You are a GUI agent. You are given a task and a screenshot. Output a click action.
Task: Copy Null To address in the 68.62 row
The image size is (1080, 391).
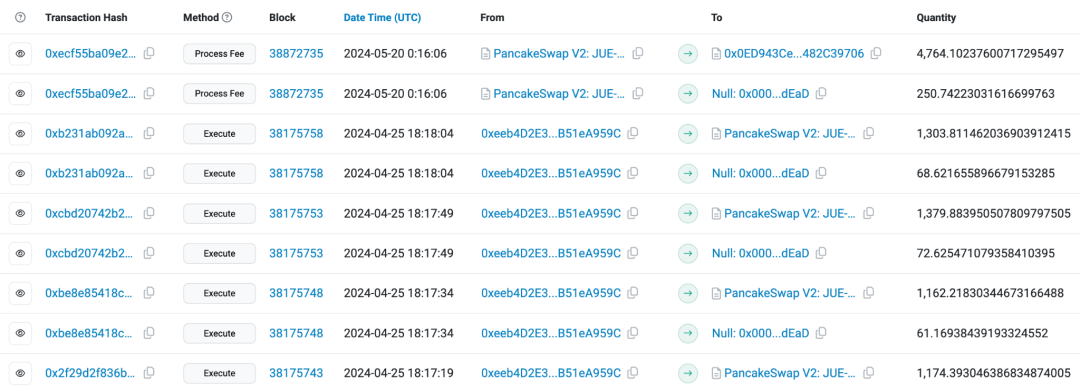[821, 173]
